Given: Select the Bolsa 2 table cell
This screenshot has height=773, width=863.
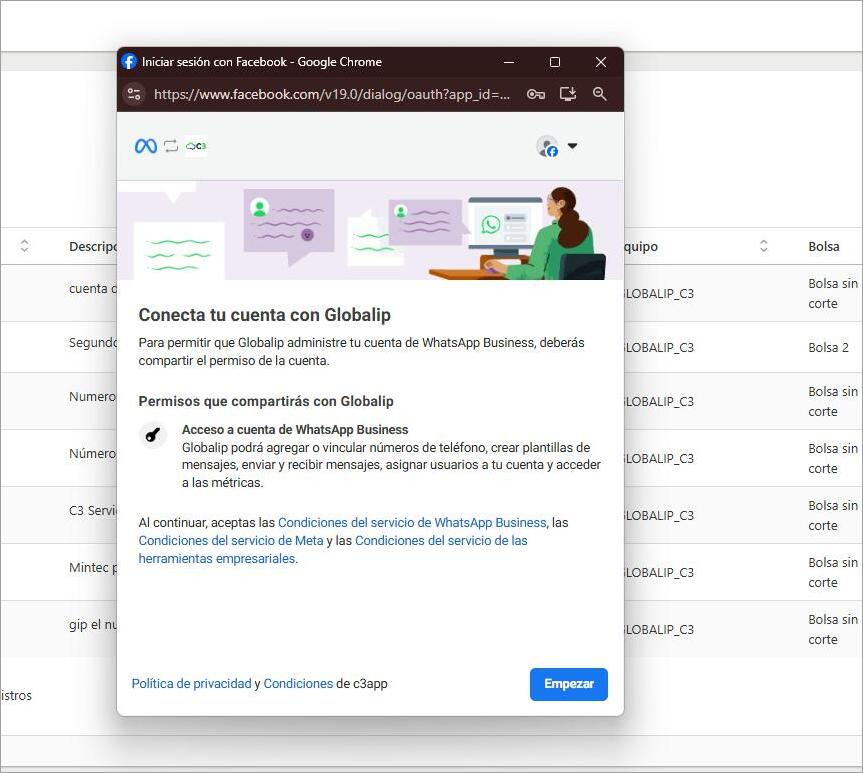Looking at the screenshot, I should pyautogui.click(x=828, y=348).
